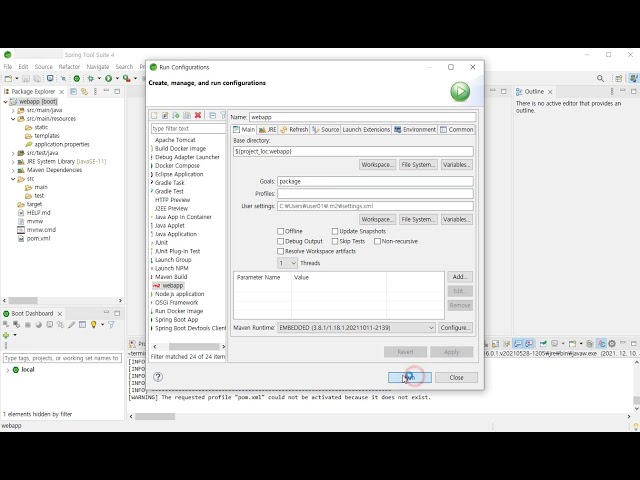
Task: Click Duplicate launch configuration icon in dialog
Action: pyautogui.click(x=187, y=116)
